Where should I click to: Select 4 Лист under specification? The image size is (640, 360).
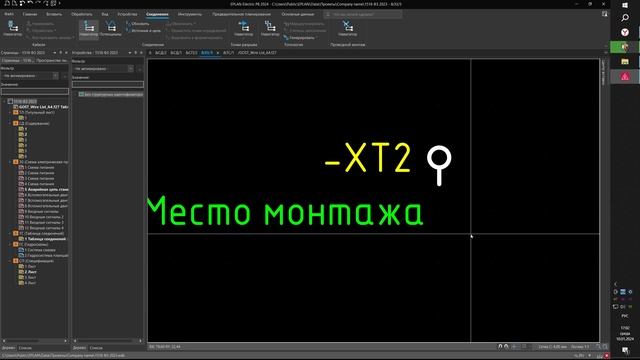[28, 283]
